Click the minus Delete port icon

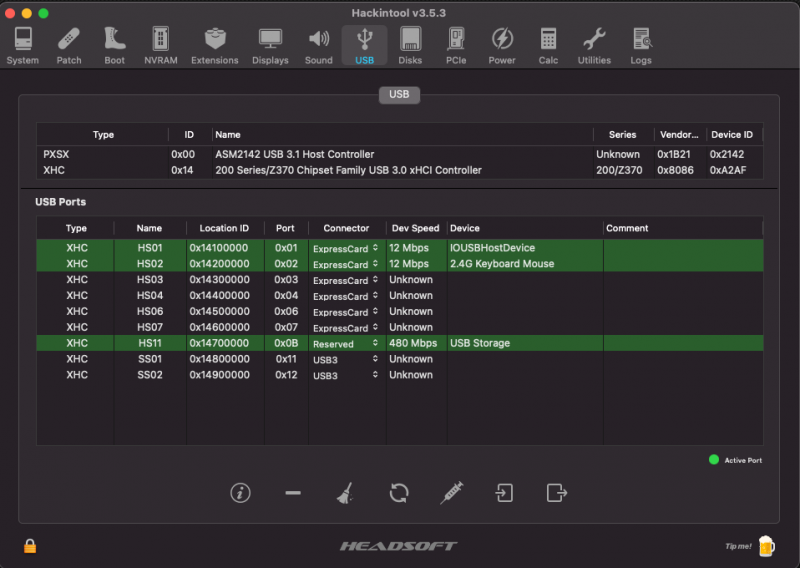pyautogui.click(x=293, y=493)
